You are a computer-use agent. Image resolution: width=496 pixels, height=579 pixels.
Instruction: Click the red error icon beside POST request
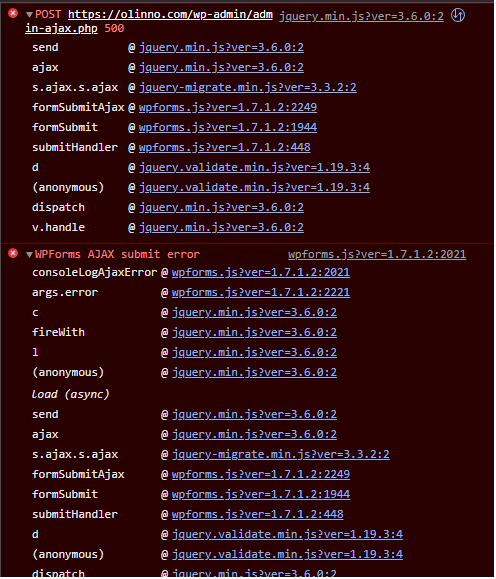[13, 14]
